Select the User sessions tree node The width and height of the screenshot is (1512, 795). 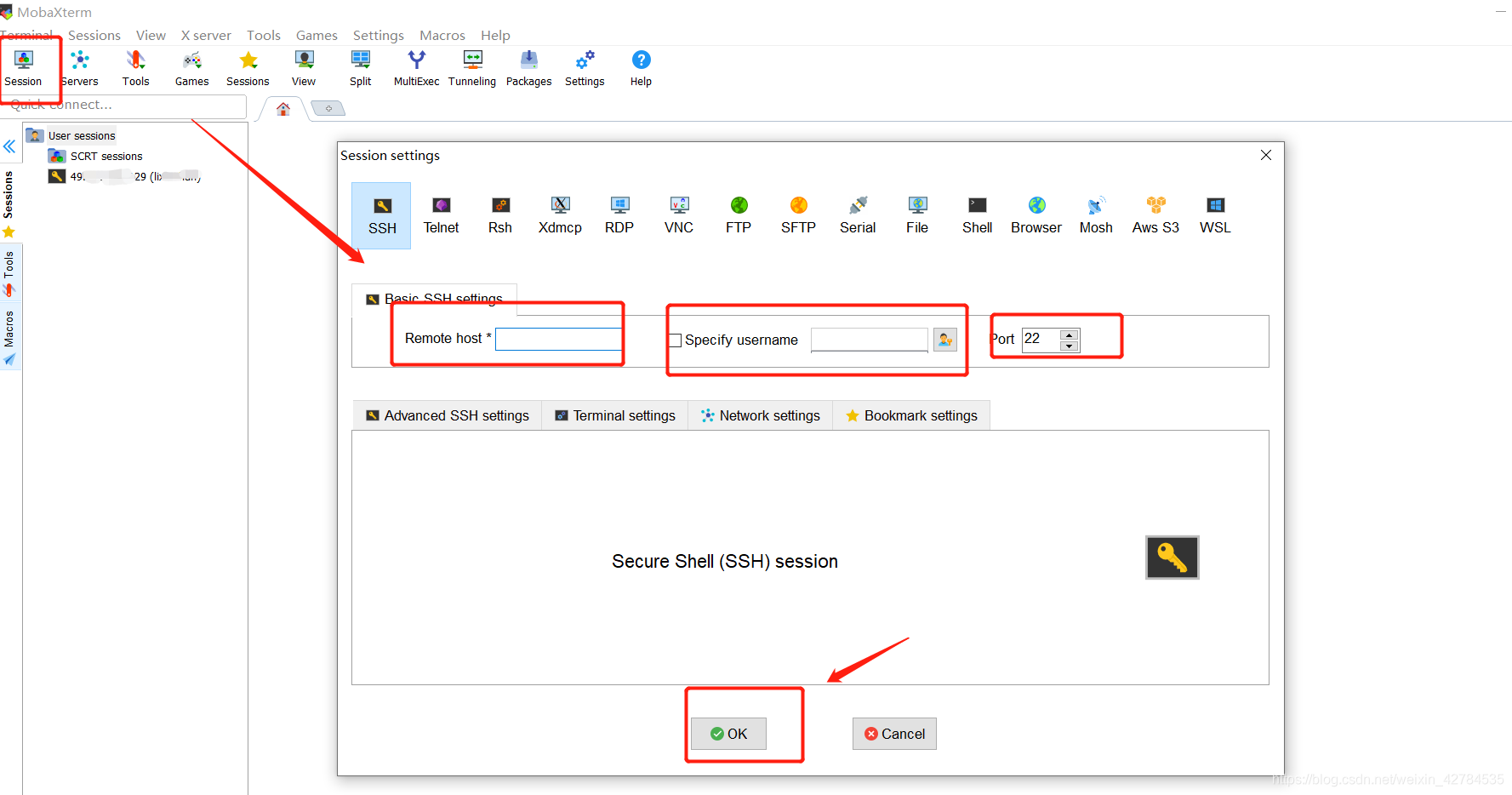point(71,135)
